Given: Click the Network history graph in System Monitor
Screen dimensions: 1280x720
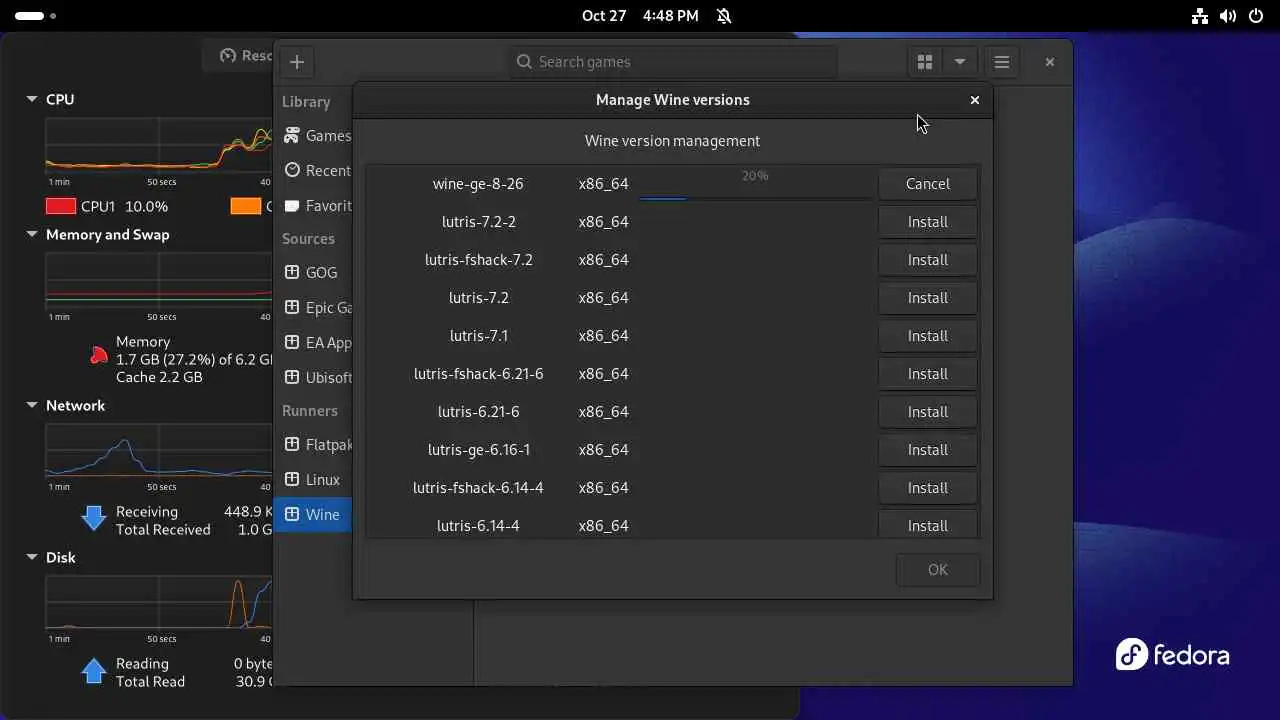Looking at the screenshot, I should (158, 451).
